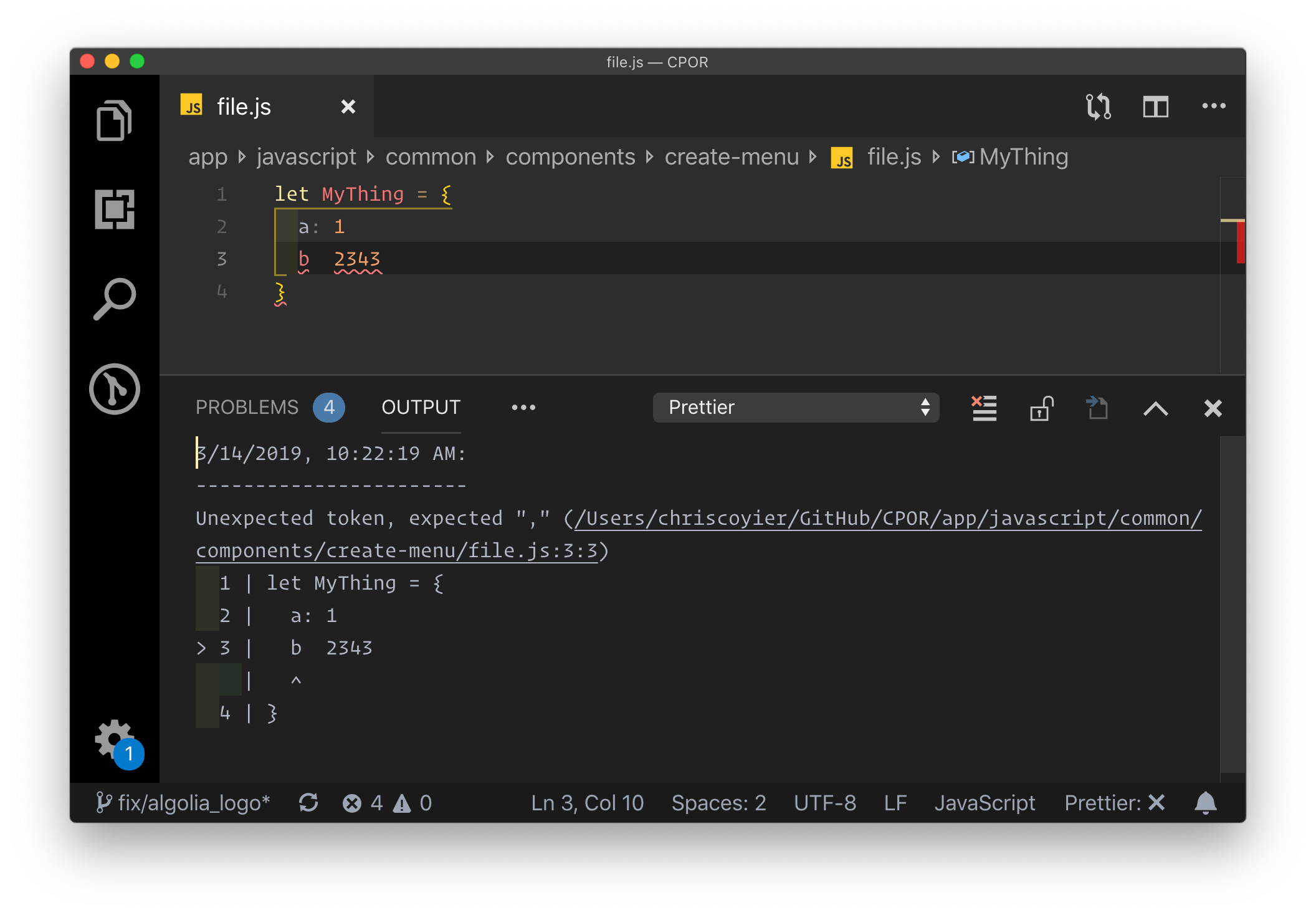
Task: Open the Explorer files icon in activity bar
Action: click(x=114, y=120)
